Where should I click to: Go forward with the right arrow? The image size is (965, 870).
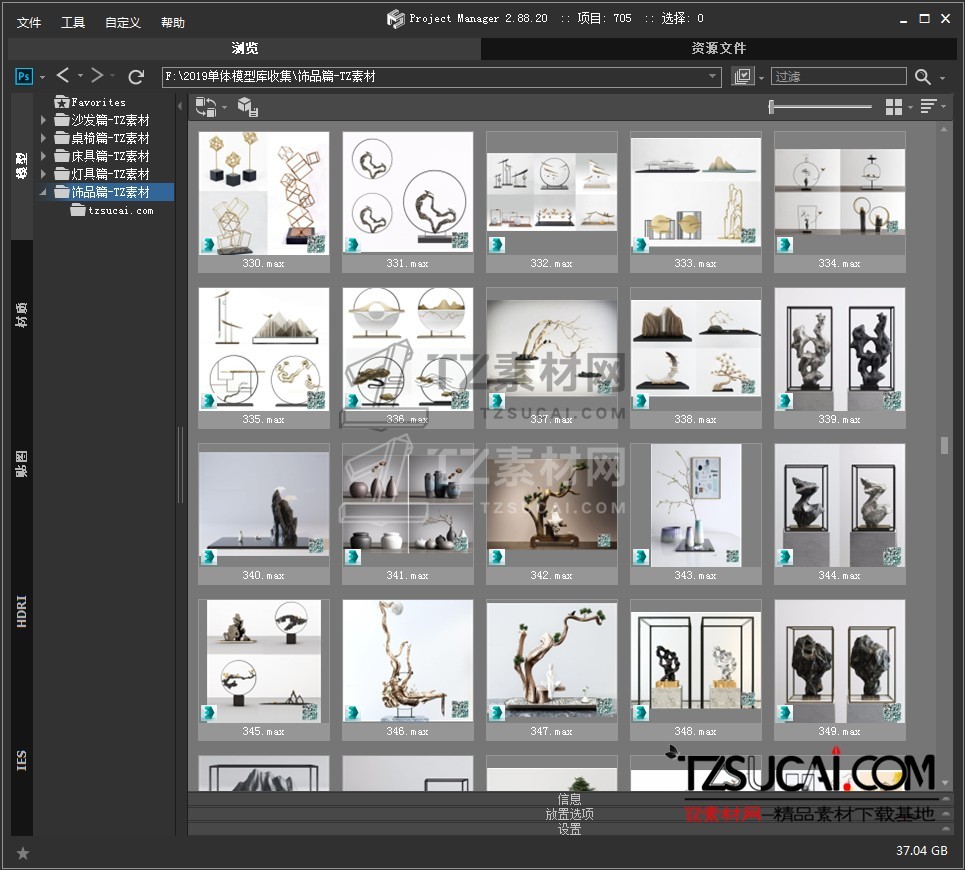click(x=97, y=76)
